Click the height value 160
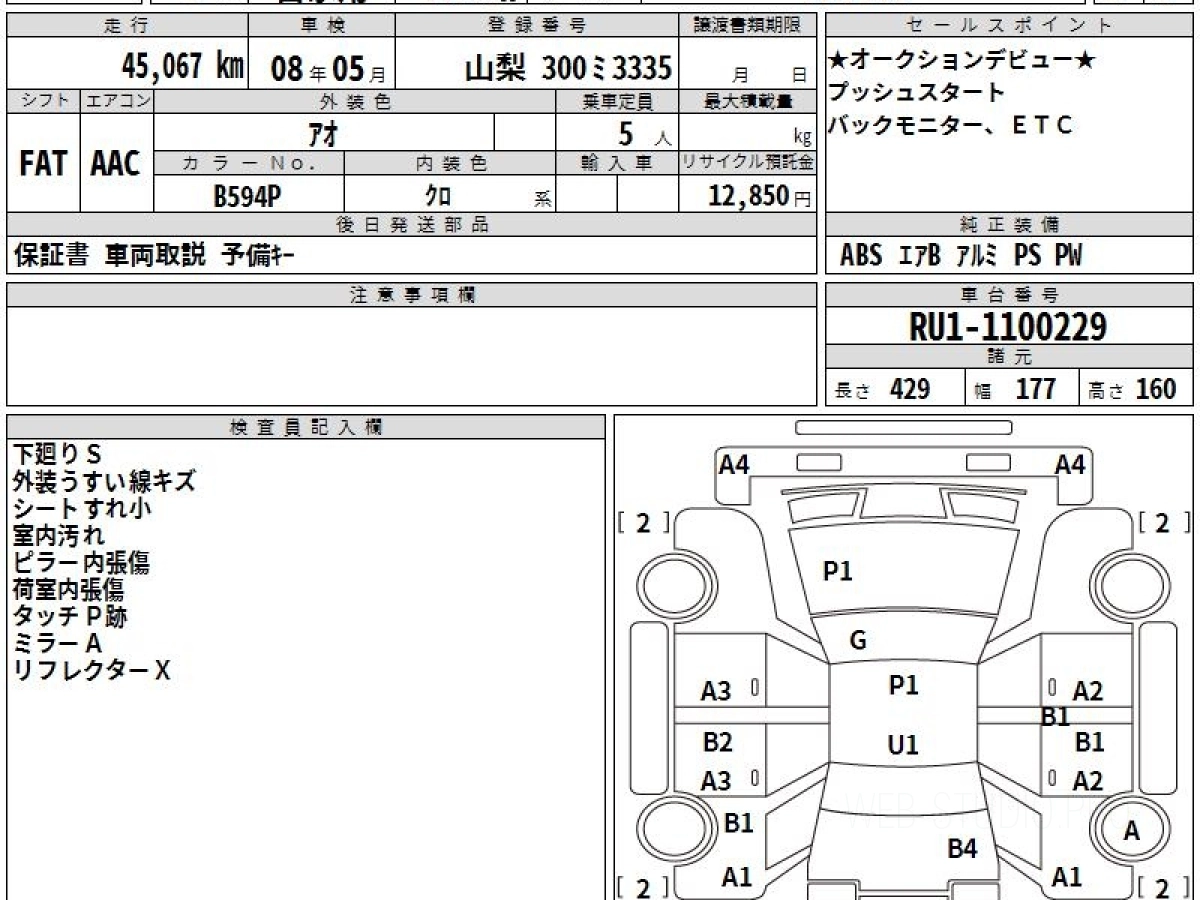 pos(1156,389)
